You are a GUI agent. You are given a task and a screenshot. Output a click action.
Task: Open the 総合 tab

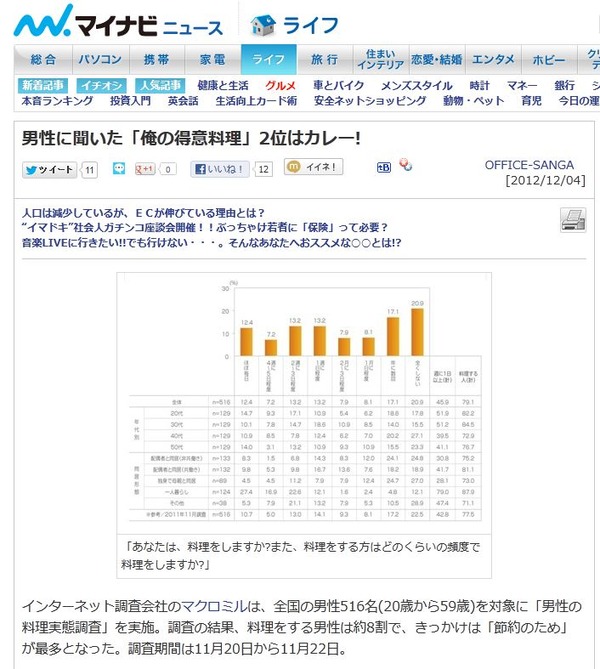[43, 59]
